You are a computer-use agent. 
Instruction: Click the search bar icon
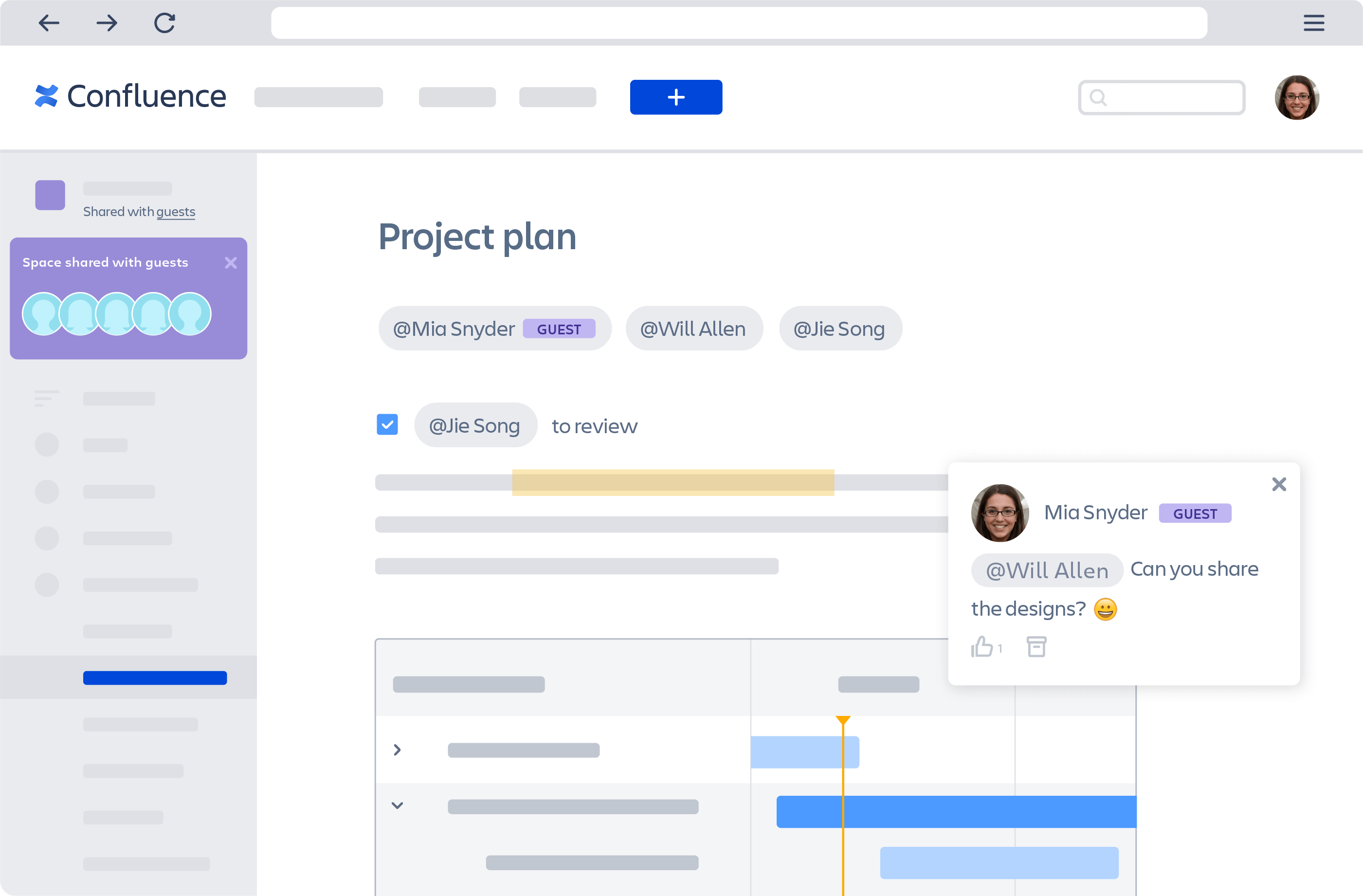[x=1097, y=97]
